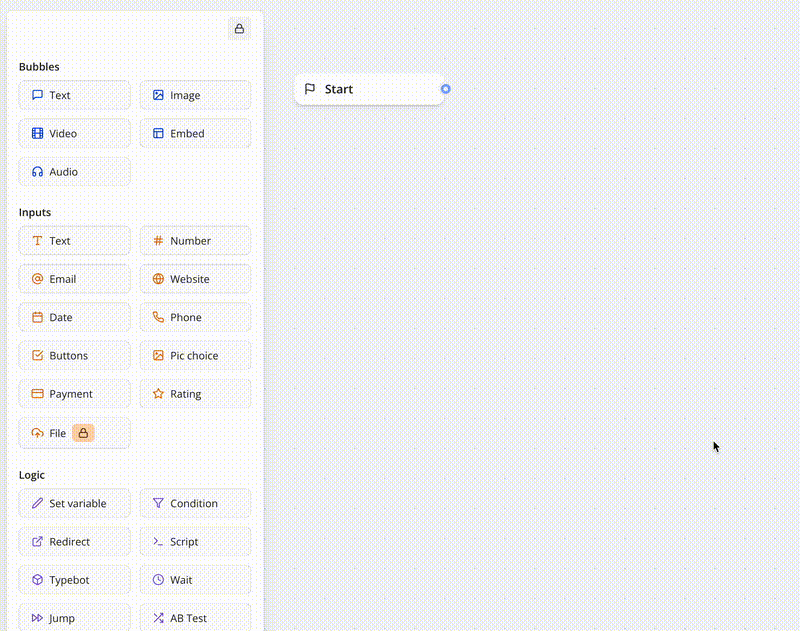Pick the Date input block

(x=74, y=317)
